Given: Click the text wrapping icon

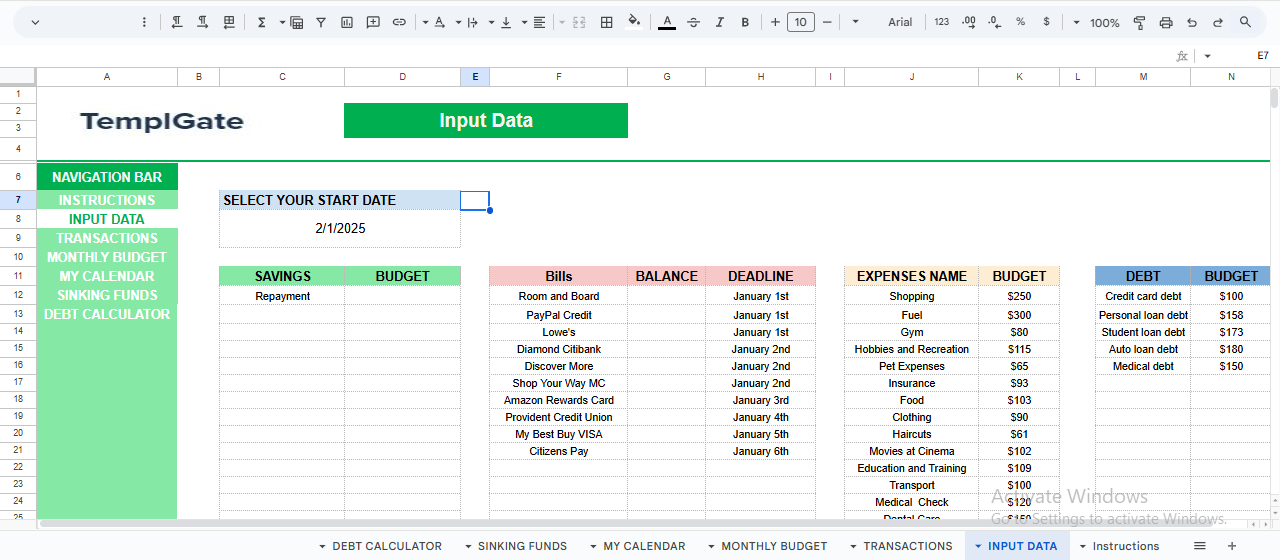Looking at the screenshot, I should [x=473, y=22].
